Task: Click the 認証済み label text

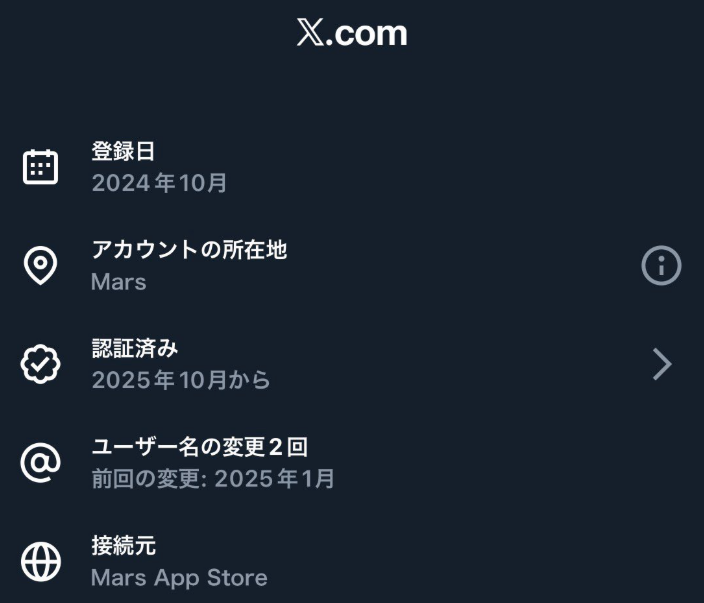Action: (134, 348)
